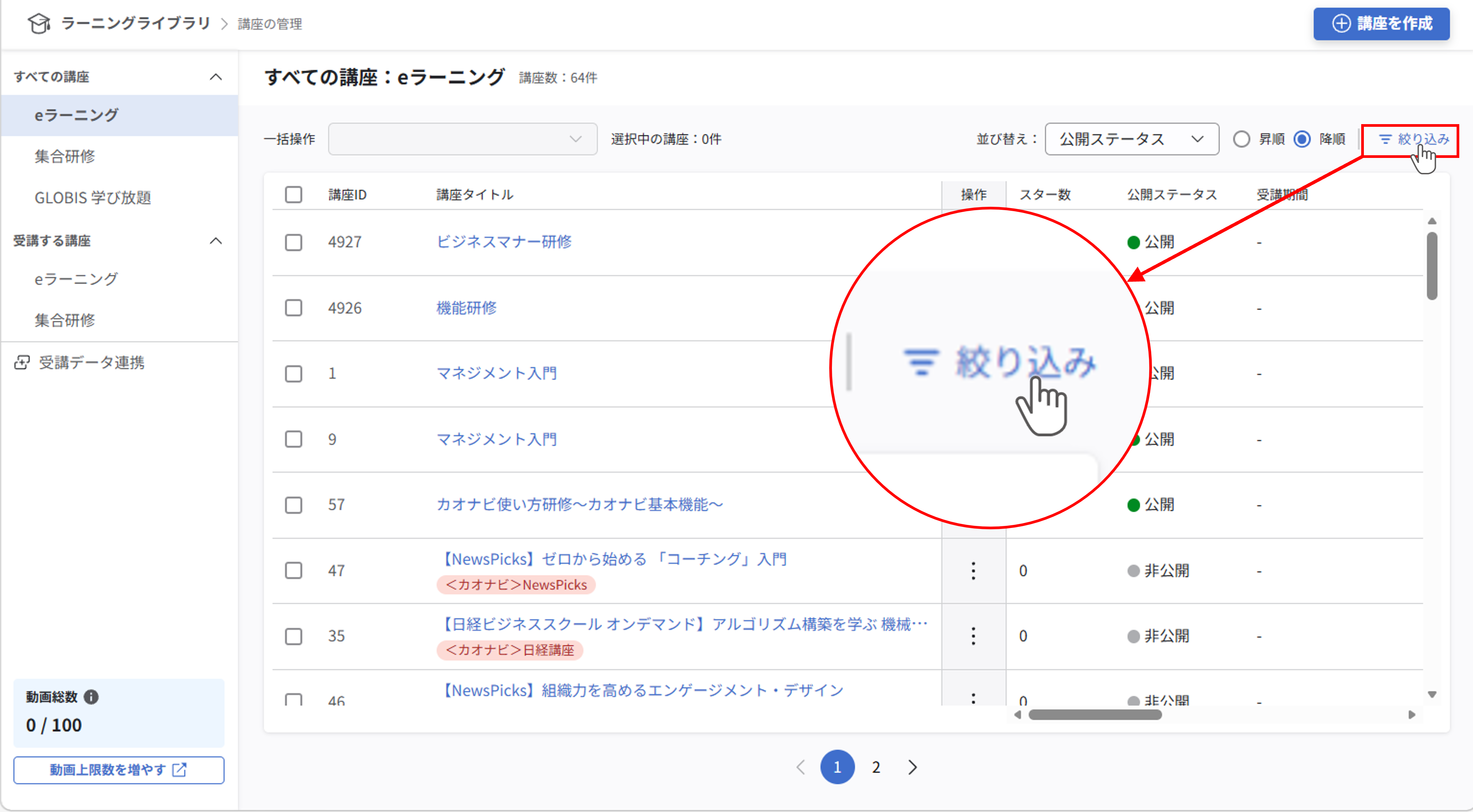Open ゼロから始める「コーチング」入門 course link
The height and width of the screenshot is (812, 1473).
coord(612,559)
